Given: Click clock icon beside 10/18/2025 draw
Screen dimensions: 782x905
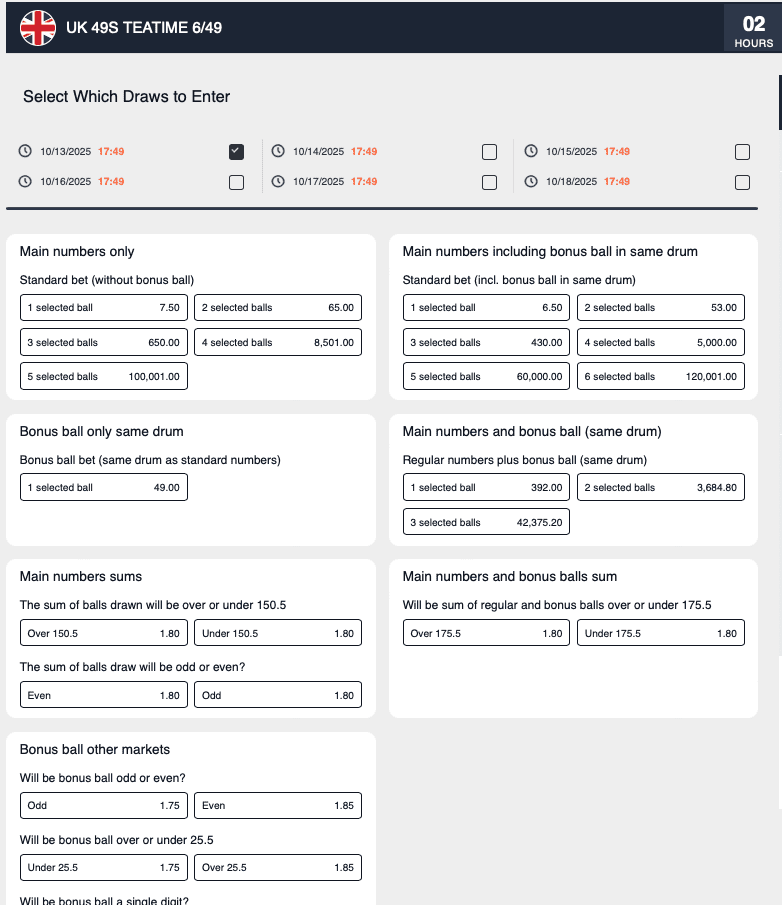Looking at the screenshot, I should tap(532, 182).
